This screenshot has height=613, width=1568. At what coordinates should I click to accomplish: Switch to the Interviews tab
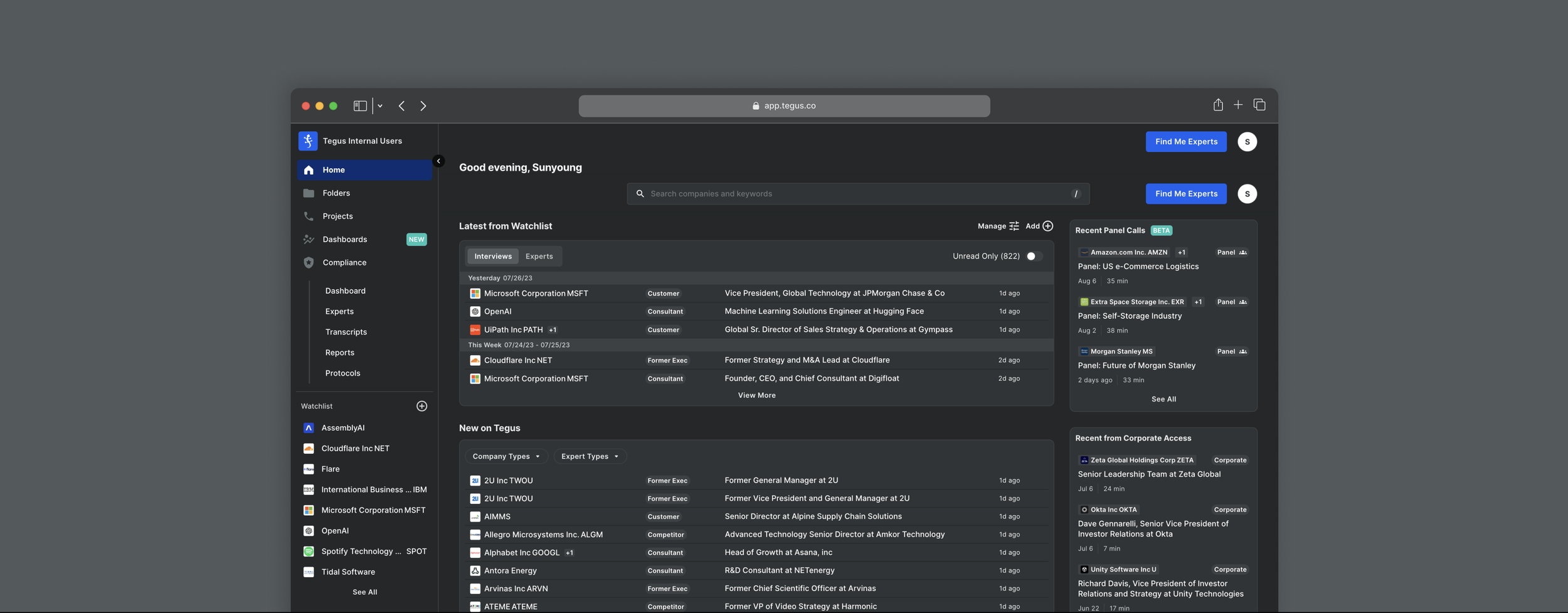pyautogui.click(x=493, y=257)
